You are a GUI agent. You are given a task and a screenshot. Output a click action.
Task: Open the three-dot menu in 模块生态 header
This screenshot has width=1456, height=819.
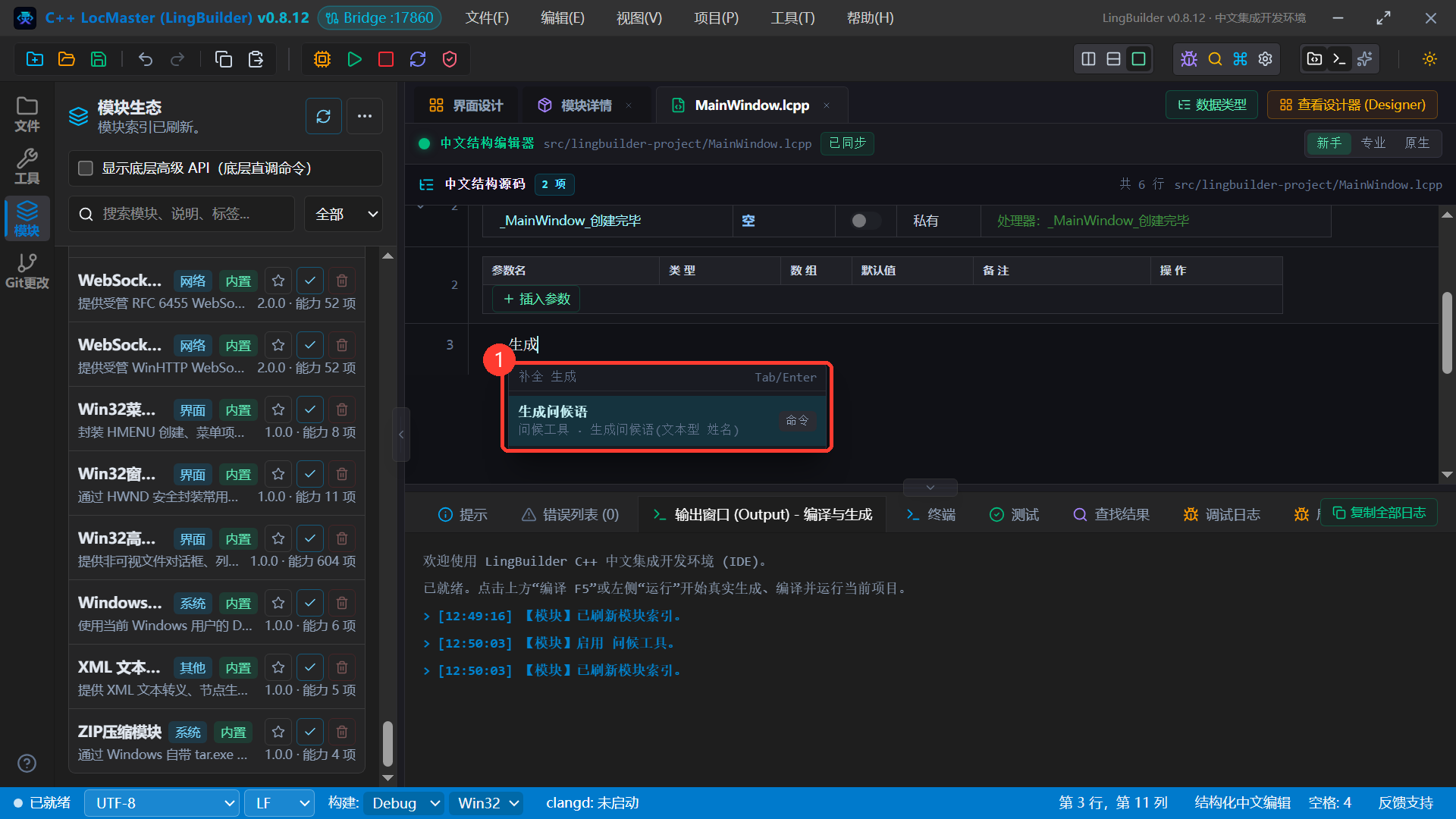coord(365,116)
